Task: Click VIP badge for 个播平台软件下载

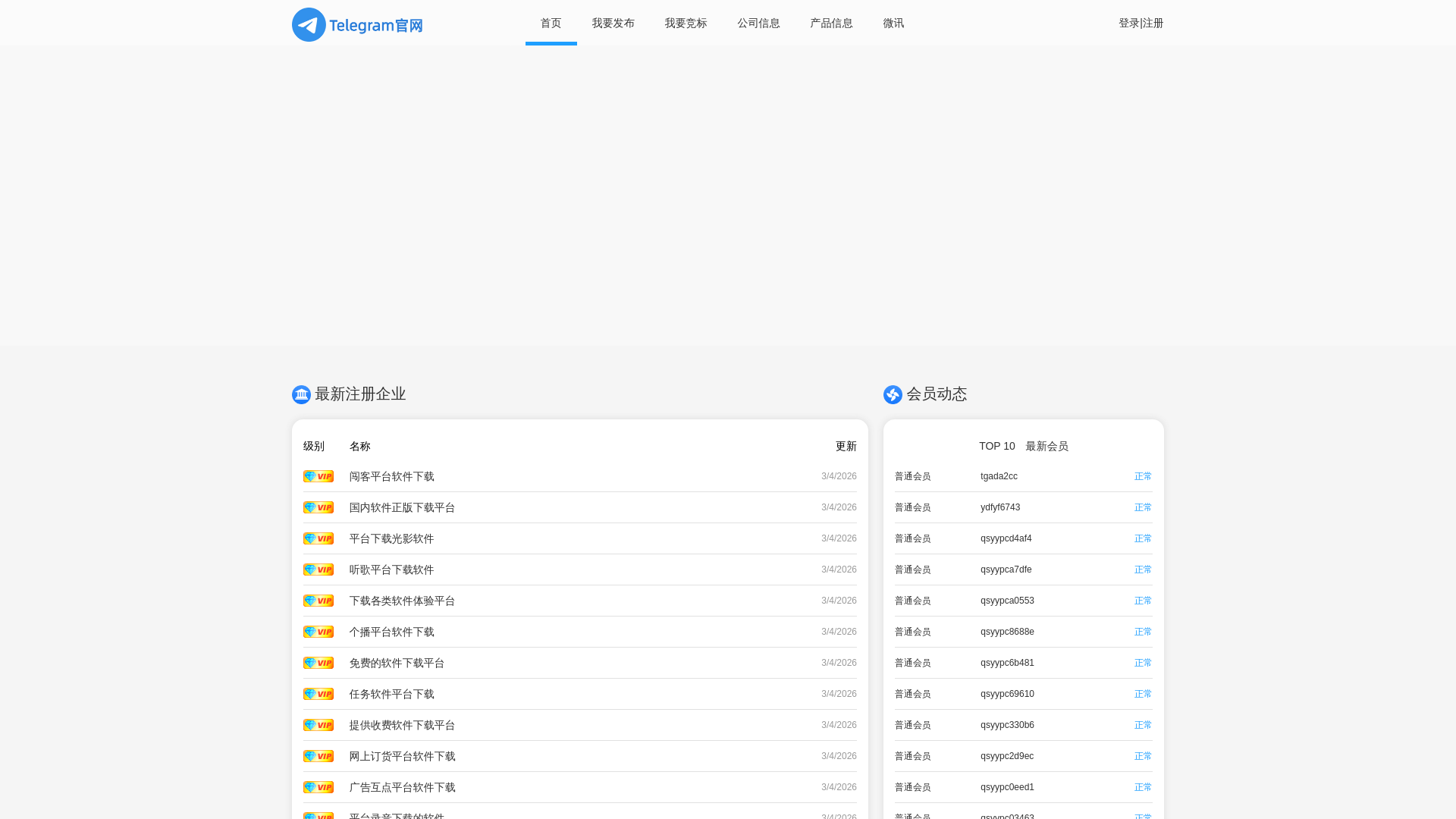Action: (318, 632)
